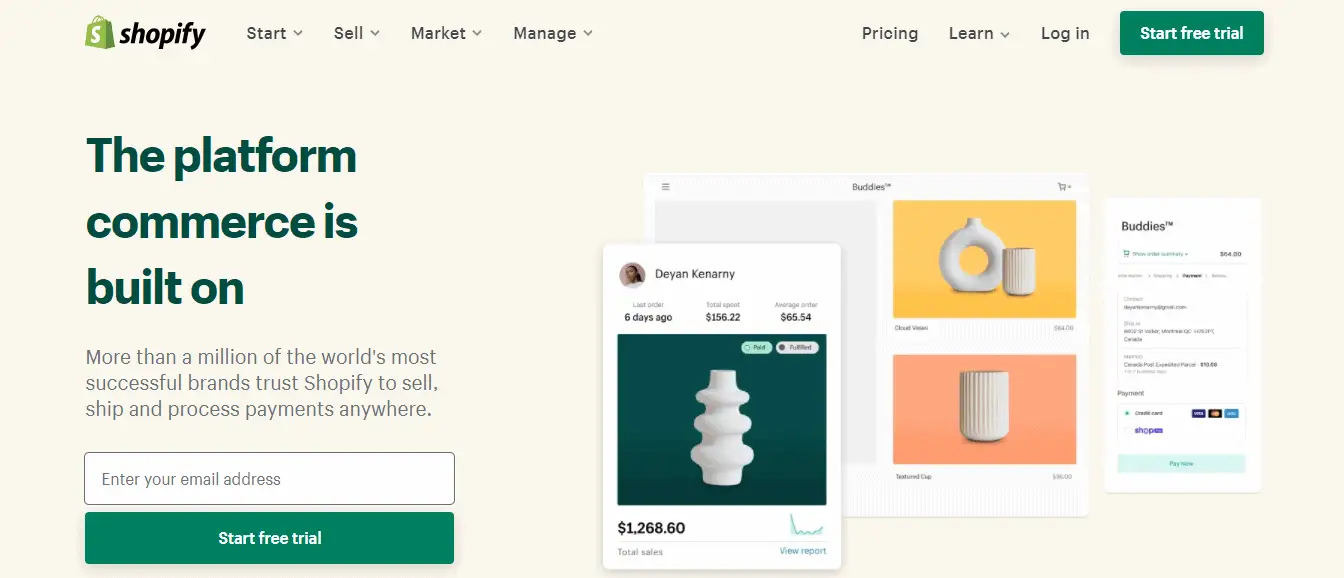Expand the Start navigation dropdown
The width and height of the screenshot is (1344, 578).
click(275, 33)
